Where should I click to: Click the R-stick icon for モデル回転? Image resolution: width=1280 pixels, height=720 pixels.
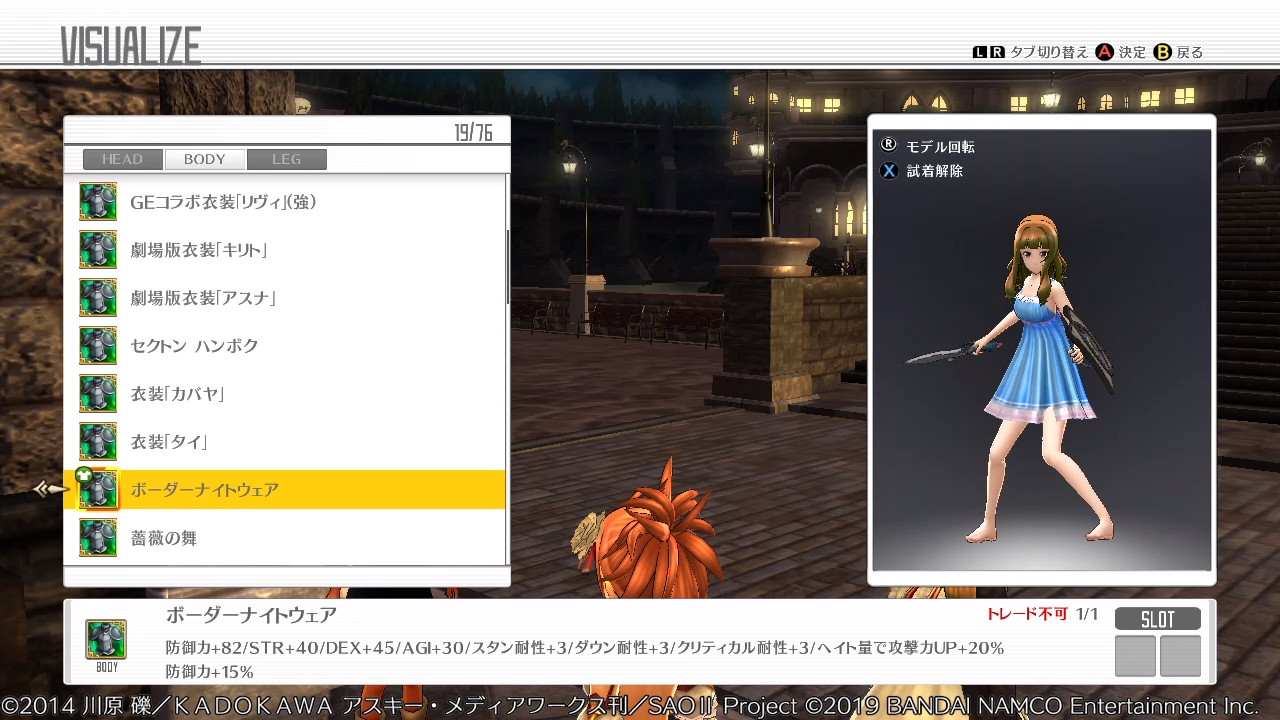point(888,145)
